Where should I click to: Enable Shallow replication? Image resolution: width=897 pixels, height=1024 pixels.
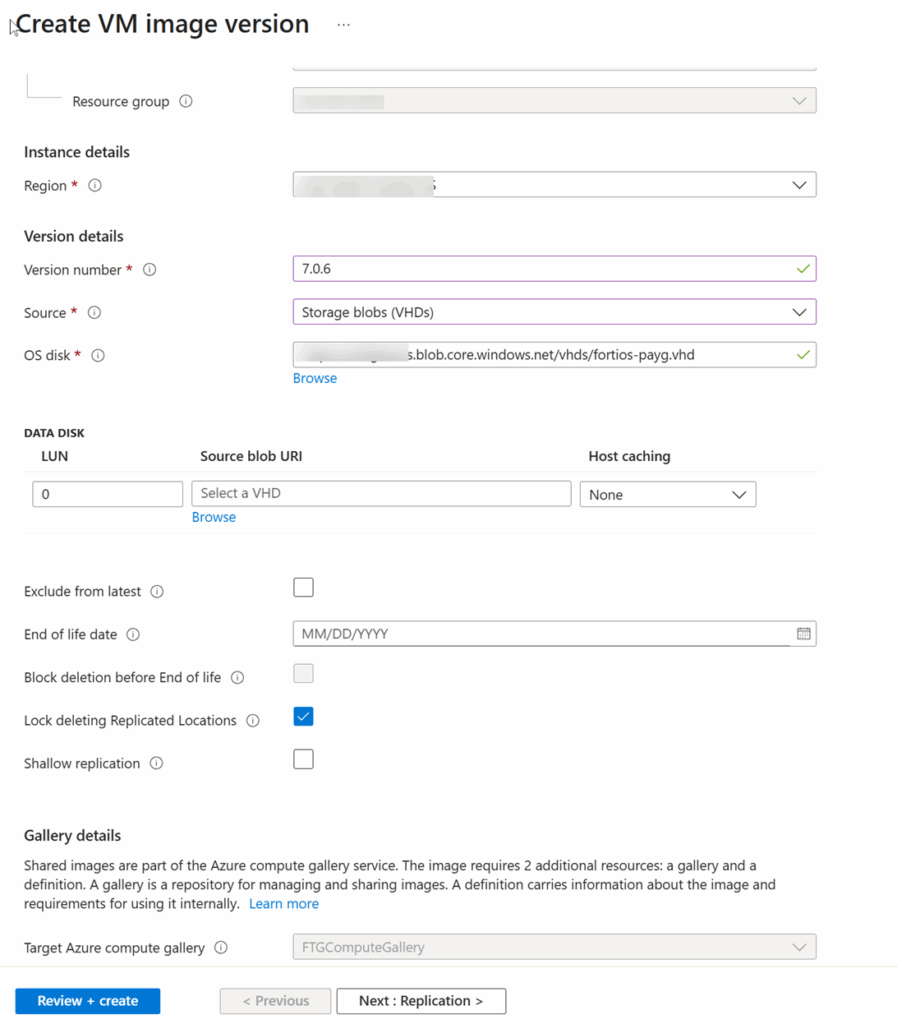[x=303, y=759]
